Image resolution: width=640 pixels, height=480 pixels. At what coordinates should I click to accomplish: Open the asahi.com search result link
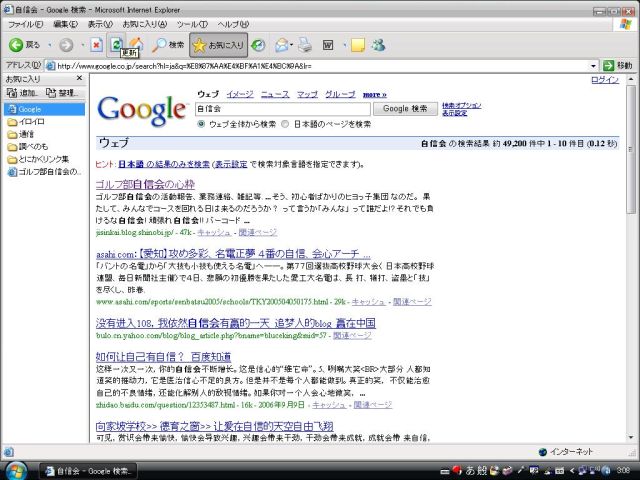(233, 254)
